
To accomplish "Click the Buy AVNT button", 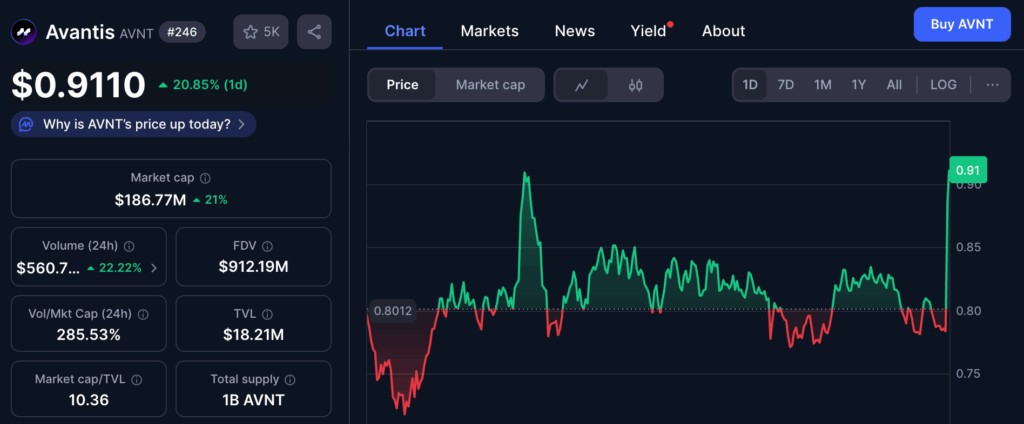I will click(x=961, y=24).
